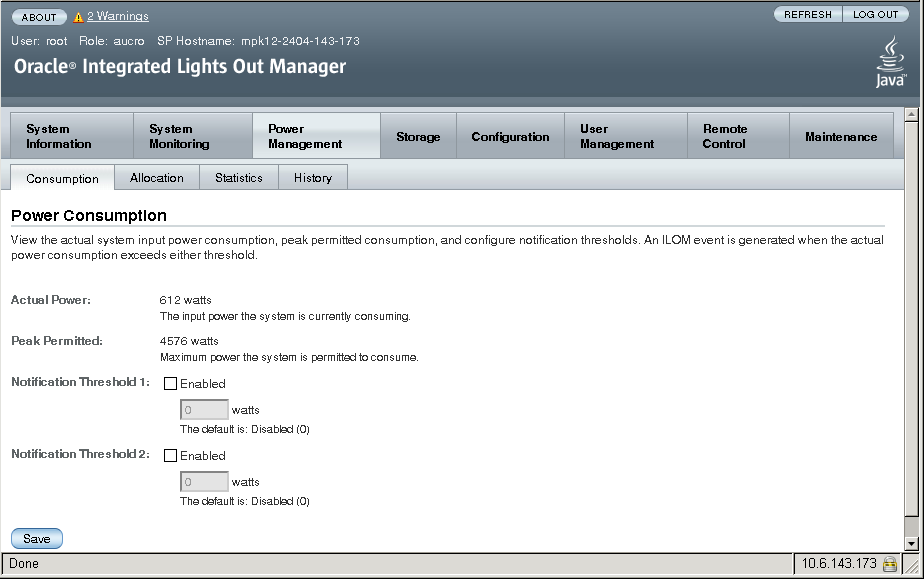924x579 pixels.
Task: Click the scrollbar down arrow
Action: coord(912,544)
